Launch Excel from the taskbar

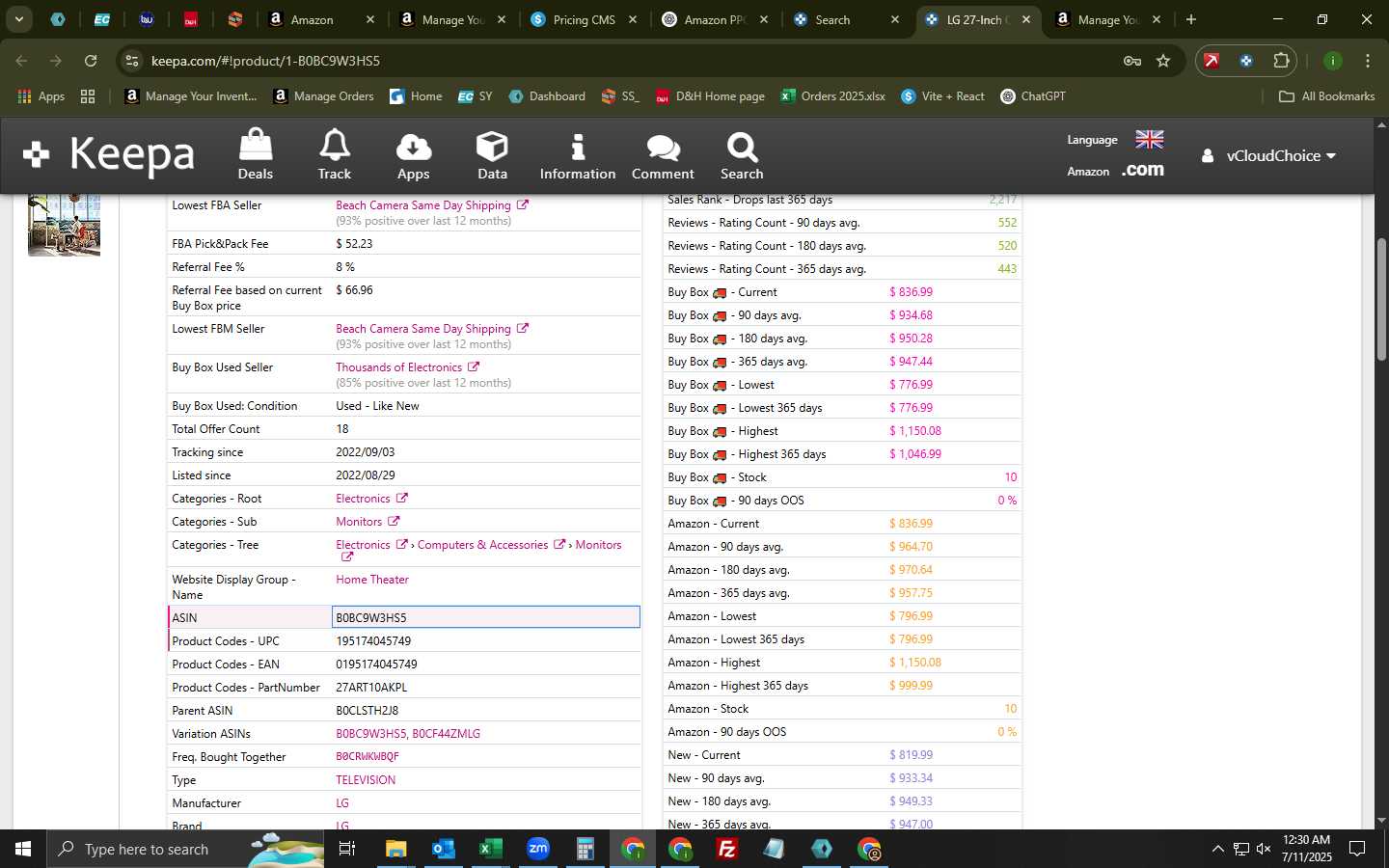point(490,849)
